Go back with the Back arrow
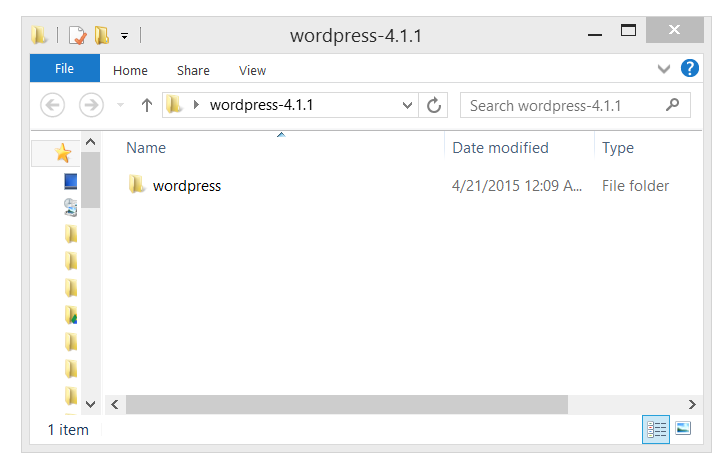The image size is (727, 473). click(52, 105)
